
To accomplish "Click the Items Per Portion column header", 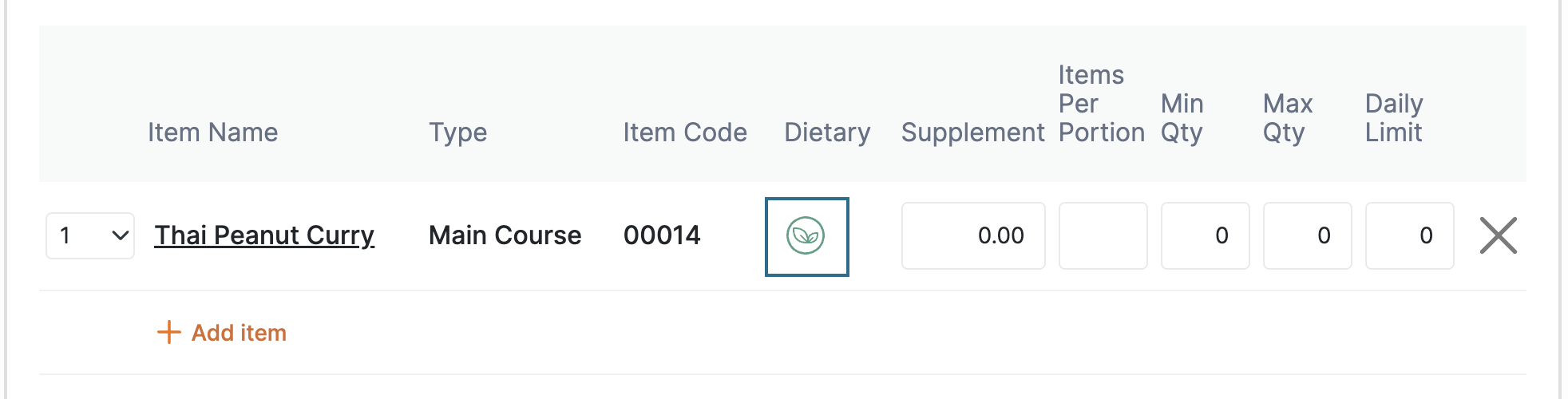I will [1102, 104].
